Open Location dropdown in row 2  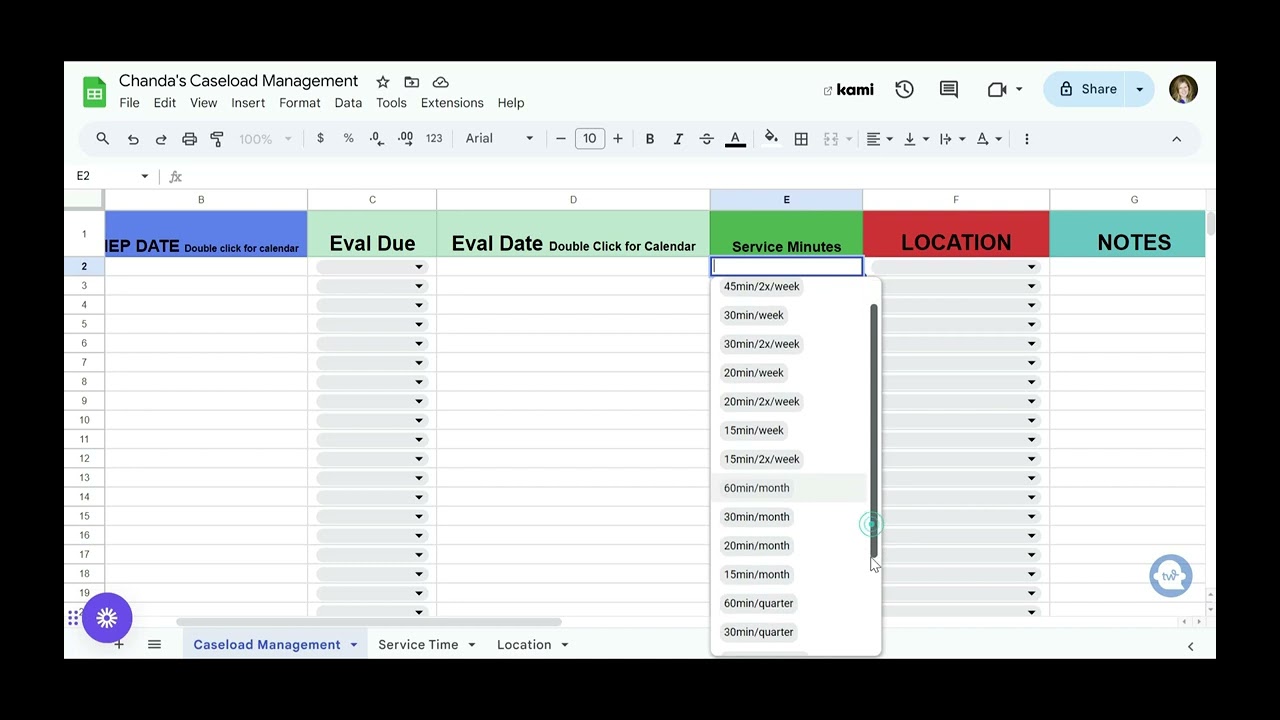tap(1031, 267)
